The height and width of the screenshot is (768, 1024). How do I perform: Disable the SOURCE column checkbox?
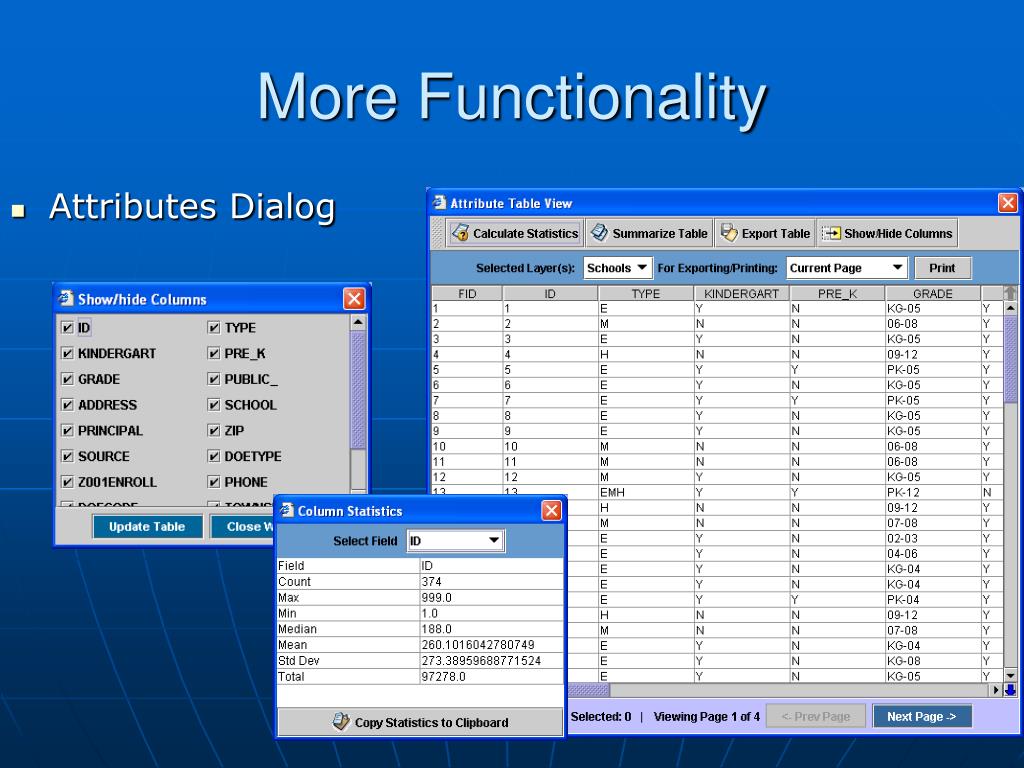click(67, 456)
